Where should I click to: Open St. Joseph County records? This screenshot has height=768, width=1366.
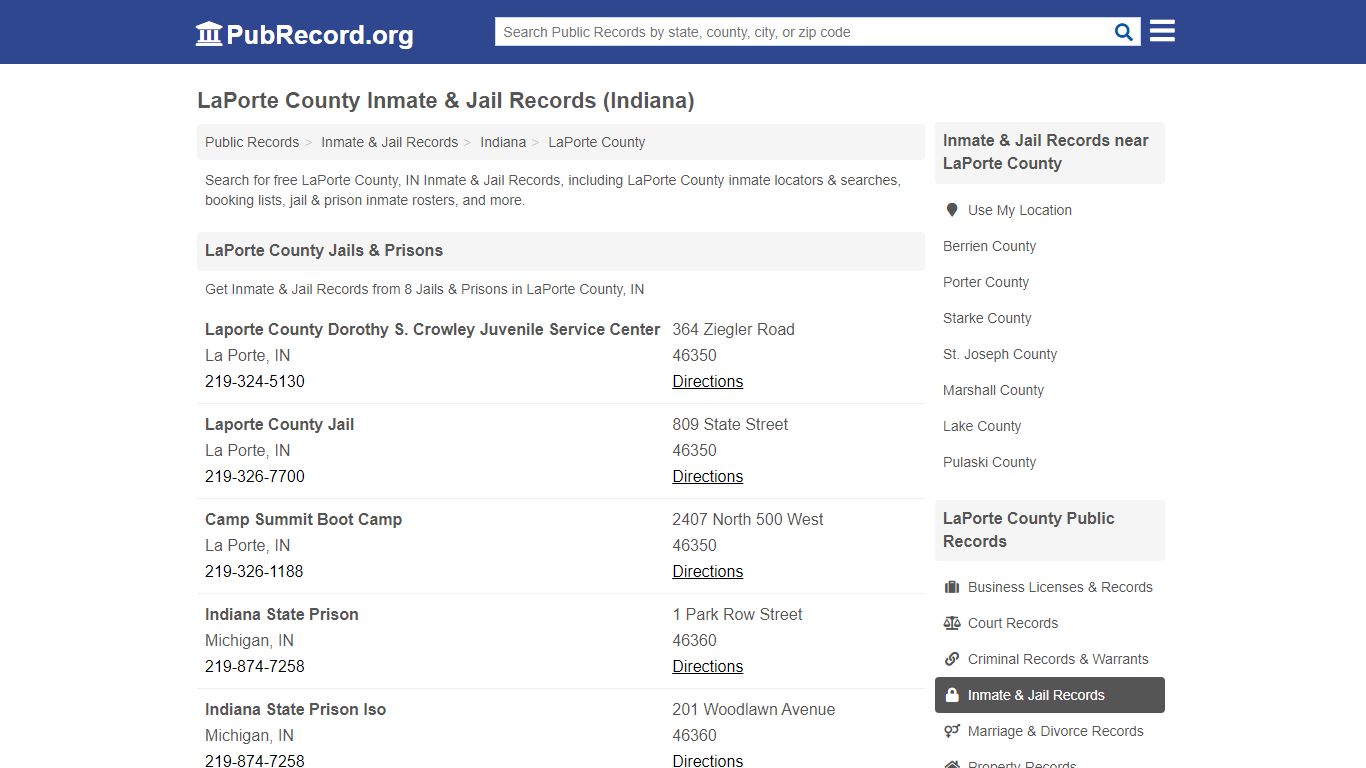pyautogui.click(x=1000, y=354)
